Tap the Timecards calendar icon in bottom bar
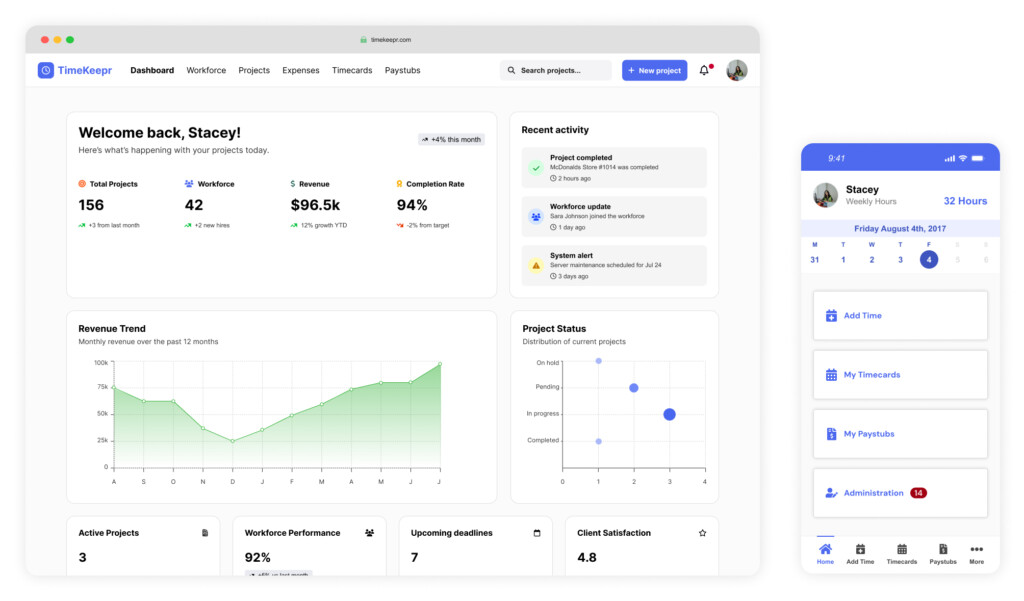Screen dimensions: 1024x601 click(x=902, y=549)
